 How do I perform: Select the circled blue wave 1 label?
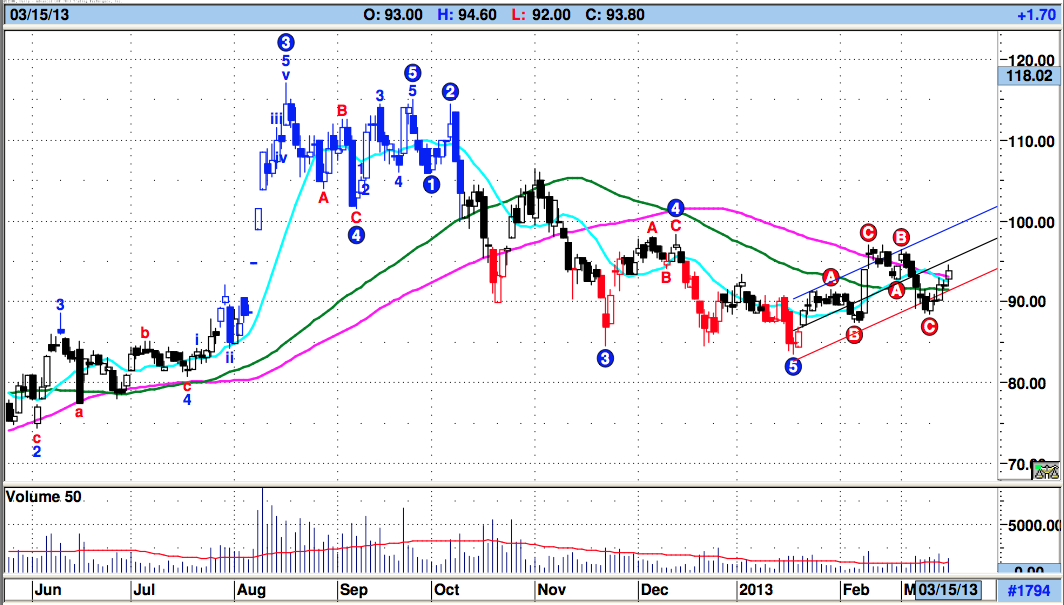431,184
